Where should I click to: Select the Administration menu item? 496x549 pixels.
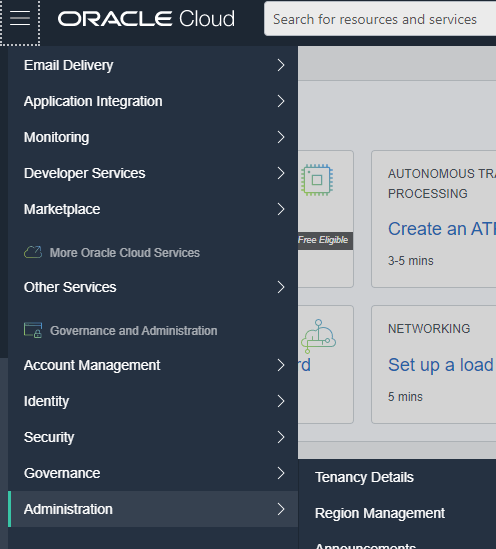[x=153, y=509]
